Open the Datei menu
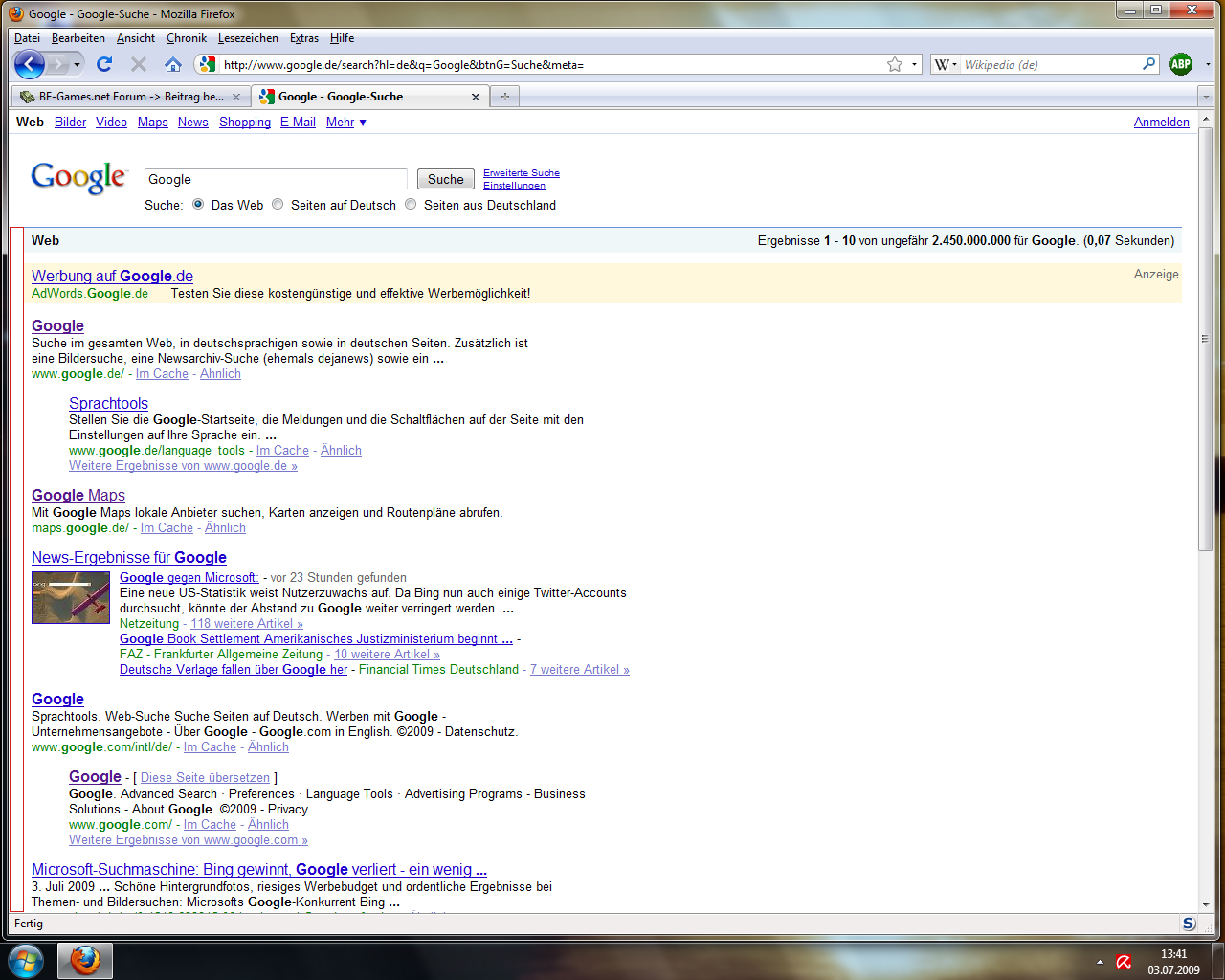1225x980 pixels. (x=27, y=38)
